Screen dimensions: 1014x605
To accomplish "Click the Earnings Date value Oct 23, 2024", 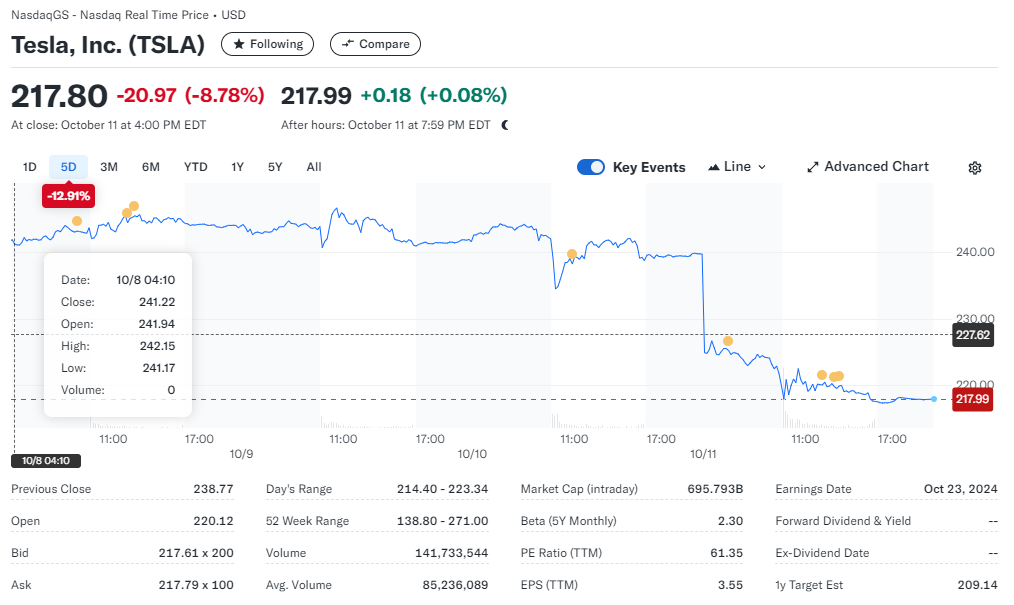I will click(960, 489).
